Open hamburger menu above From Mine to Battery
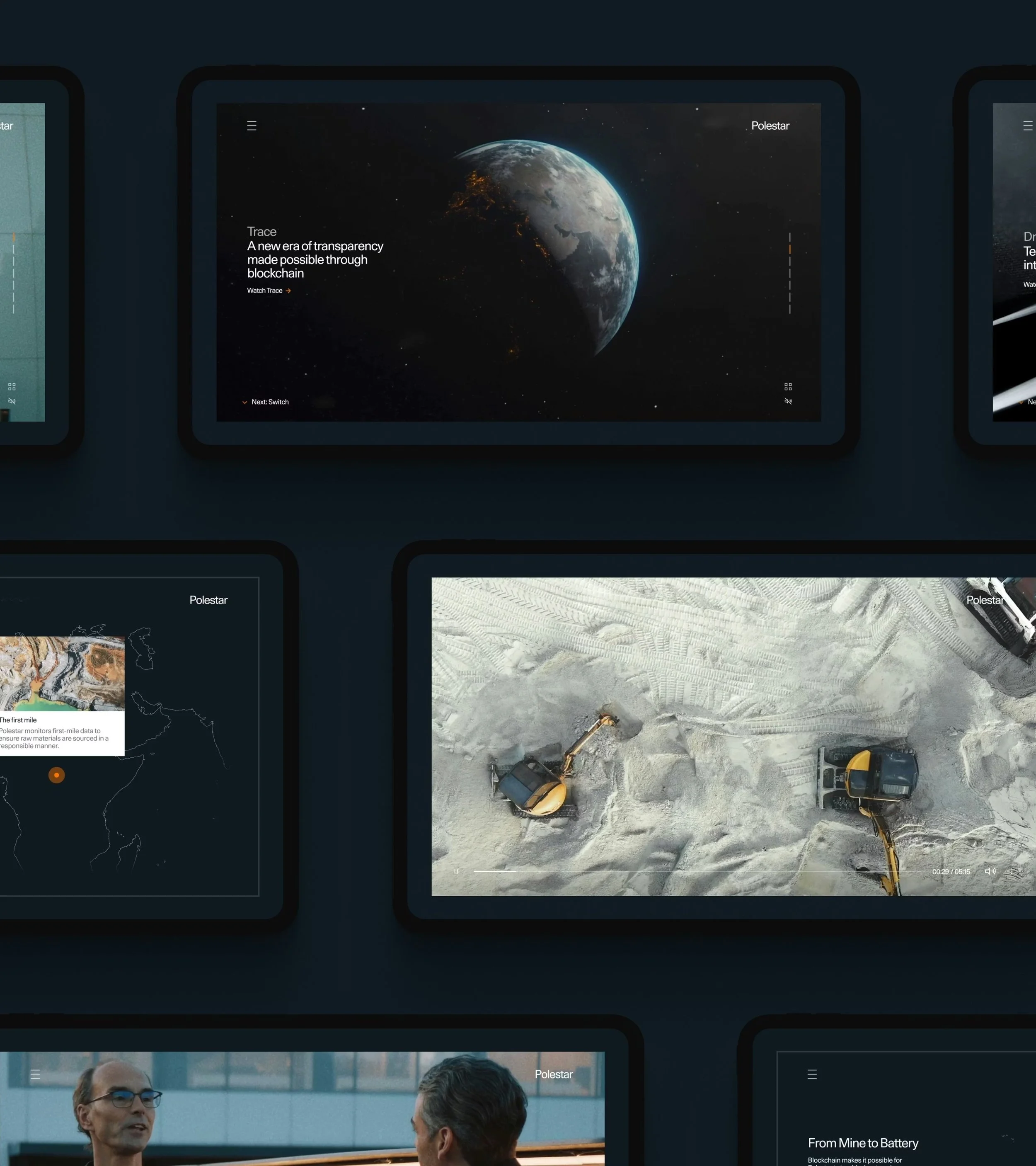Viewport: 1036px width, 1166px height. click(813, 1074)
